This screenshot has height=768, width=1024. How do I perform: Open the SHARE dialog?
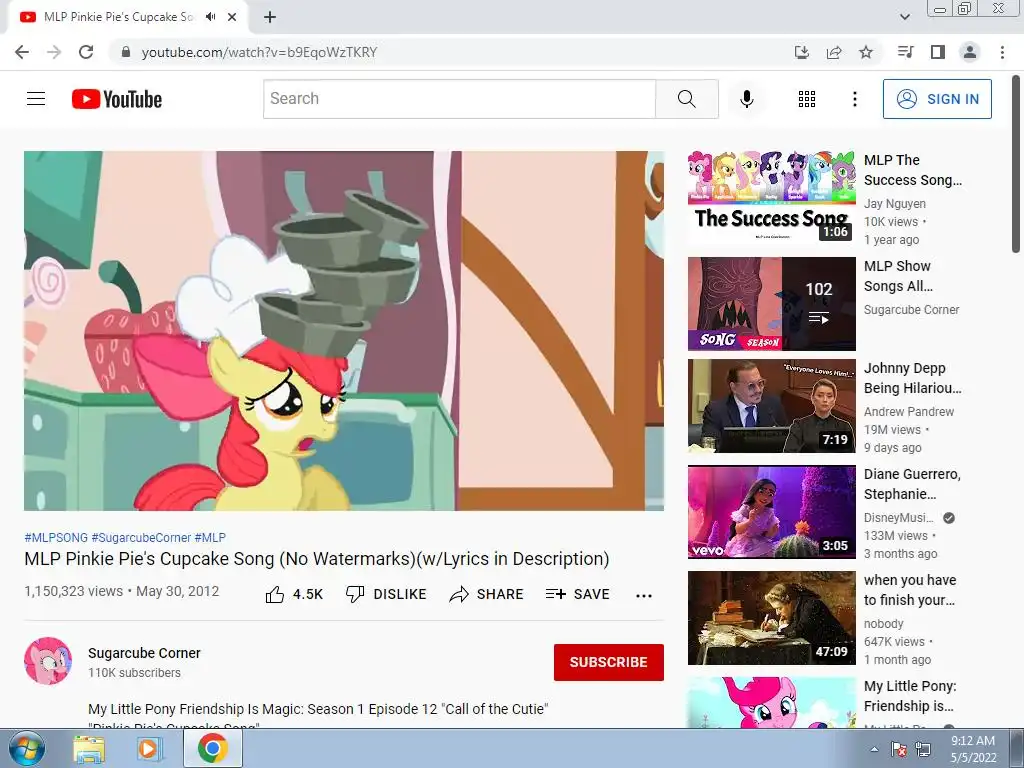pyautogui.click(x=486, y=594)
